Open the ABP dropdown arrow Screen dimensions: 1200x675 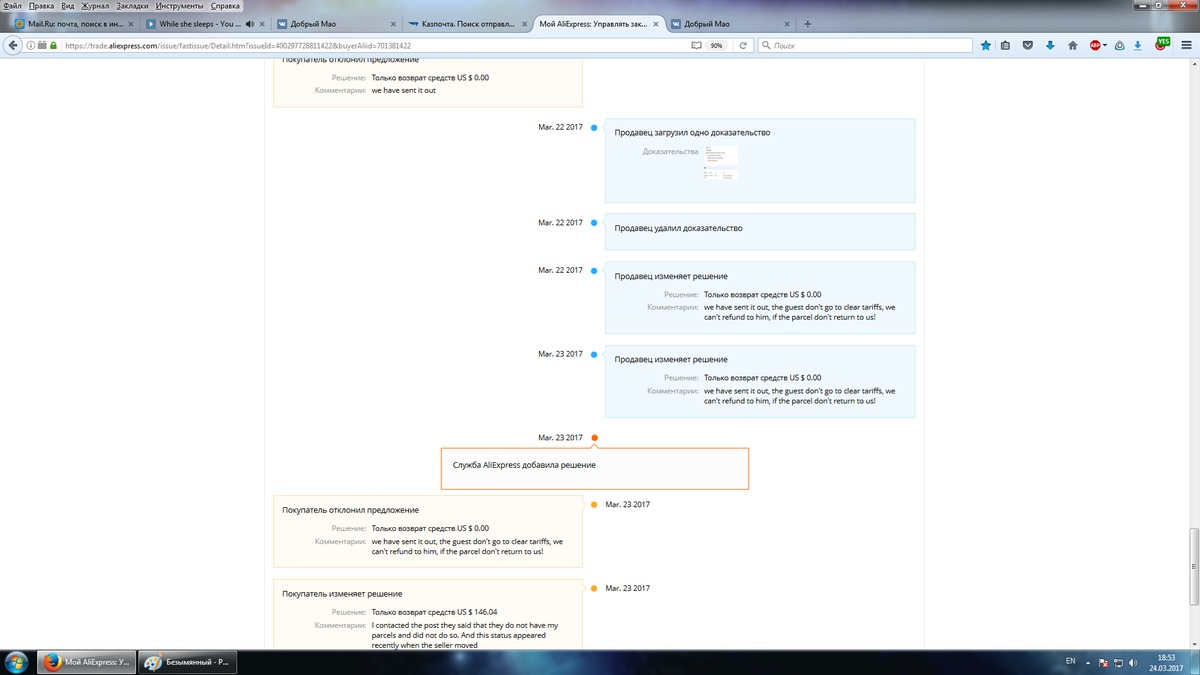pos(1106,45)
